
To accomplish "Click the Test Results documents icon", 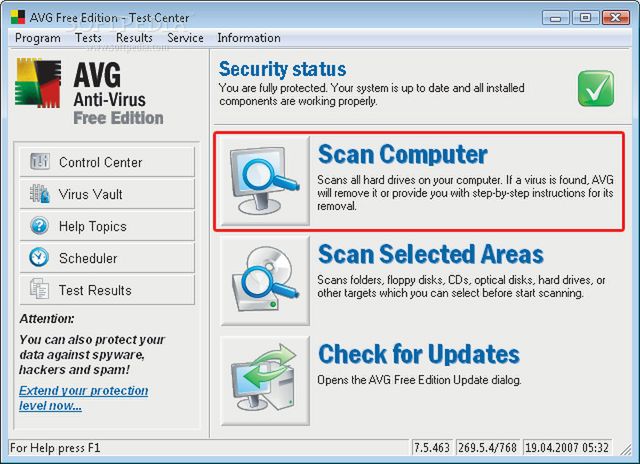I will pyautogui.click(x=39, y=289).
